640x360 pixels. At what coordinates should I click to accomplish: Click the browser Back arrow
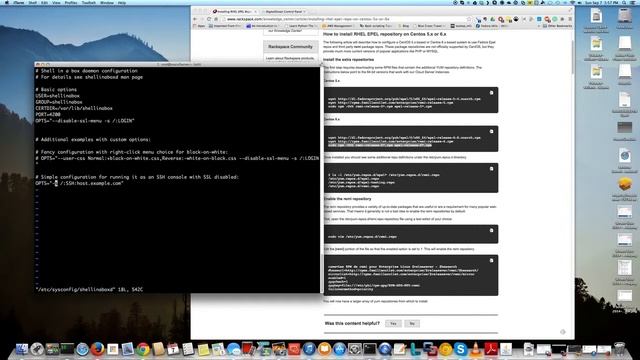pos(195,19)
